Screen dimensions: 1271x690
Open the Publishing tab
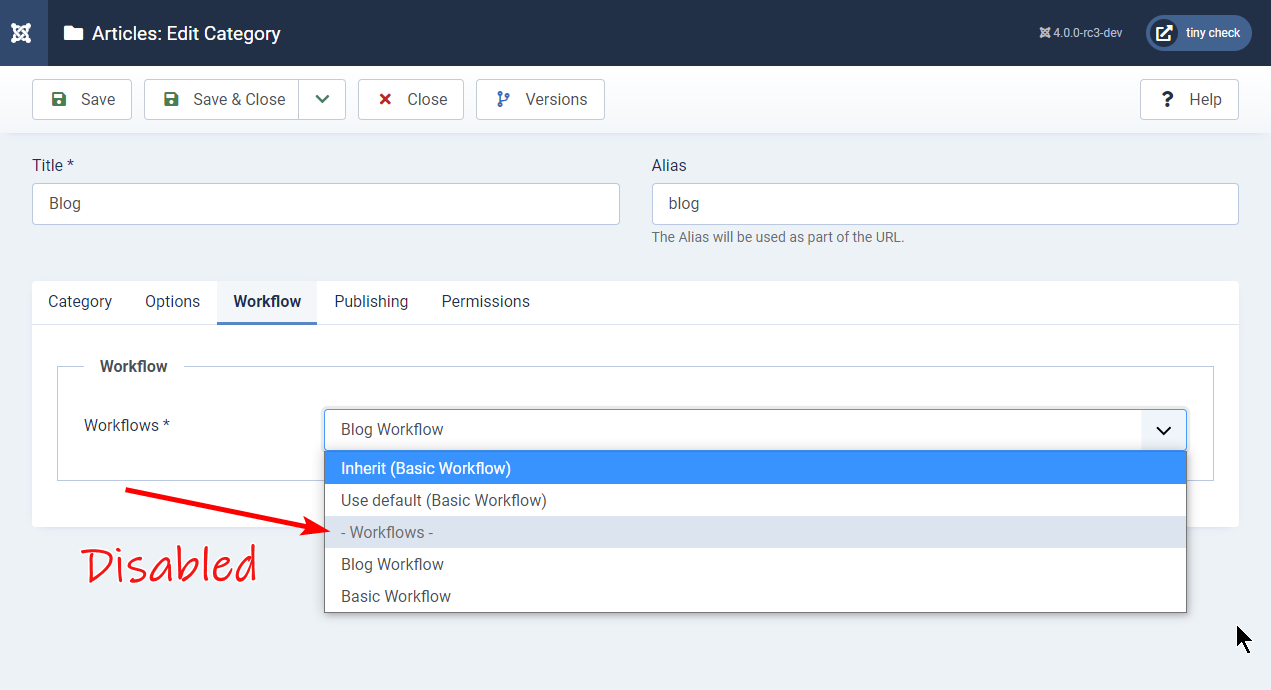pyautogui.click(x=371, y=301)
